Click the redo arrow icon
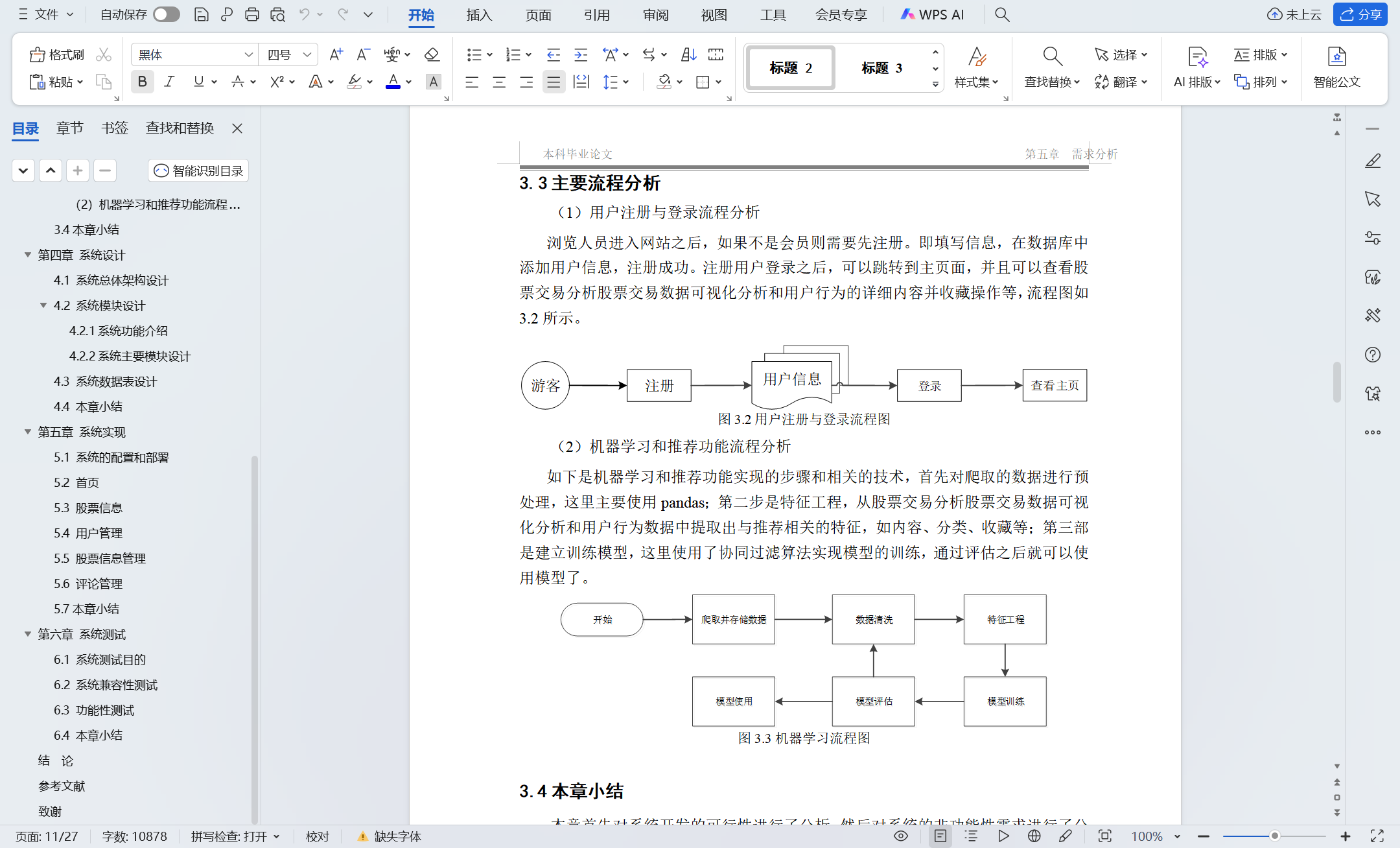The image size is (1400, 848). (343, 14)
